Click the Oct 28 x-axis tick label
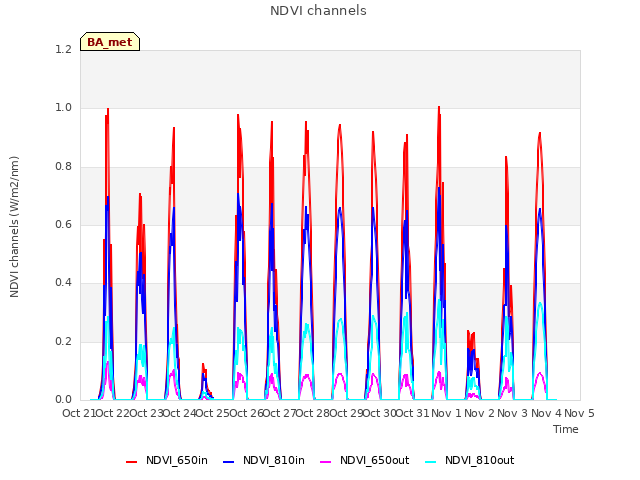Screen dimensions: 640x480 [x=313, y=413]
